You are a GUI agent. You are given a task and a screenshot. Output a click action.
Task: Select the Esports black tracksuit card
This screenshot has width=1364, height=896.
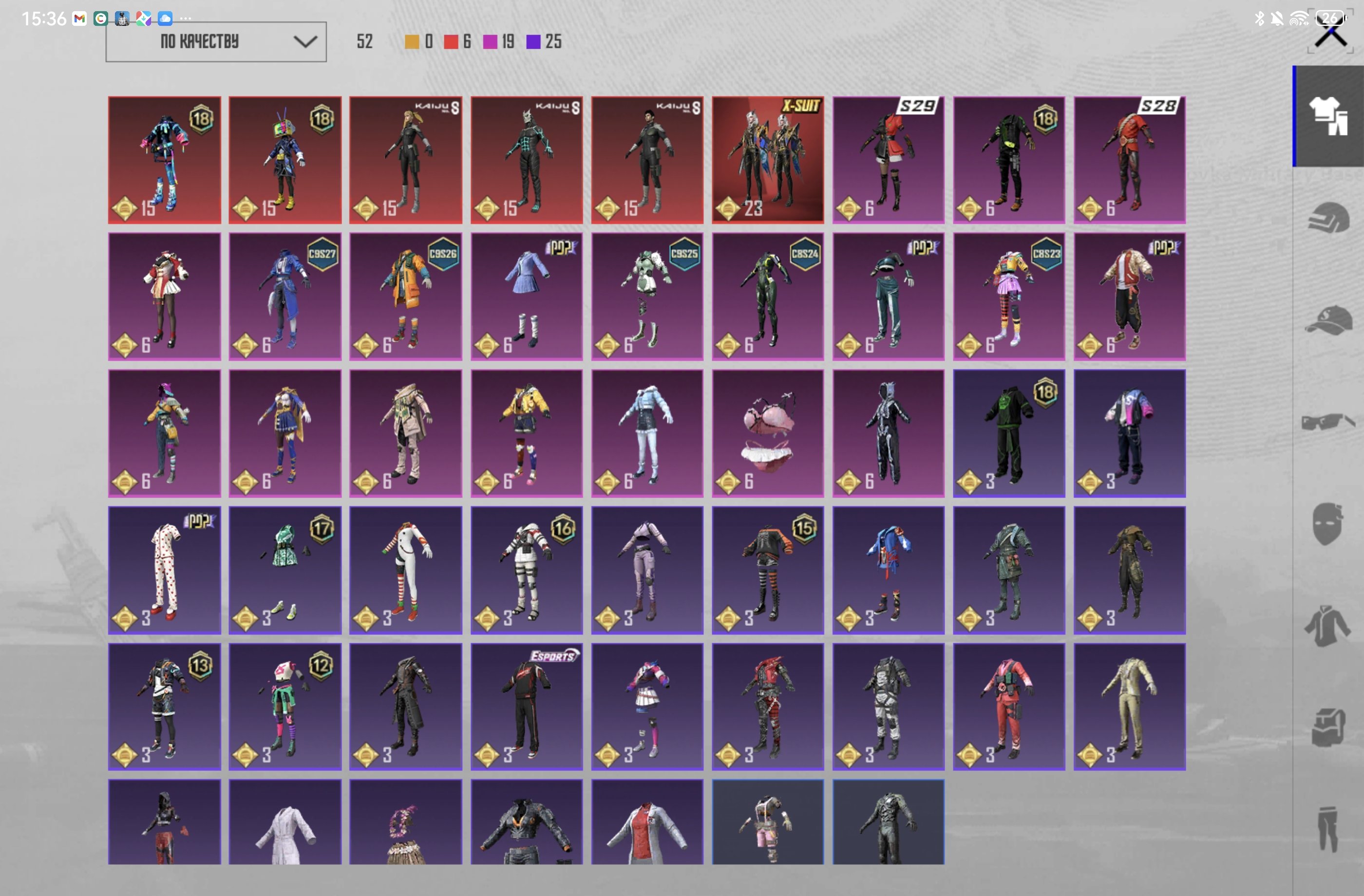click(x=527, y=707)
